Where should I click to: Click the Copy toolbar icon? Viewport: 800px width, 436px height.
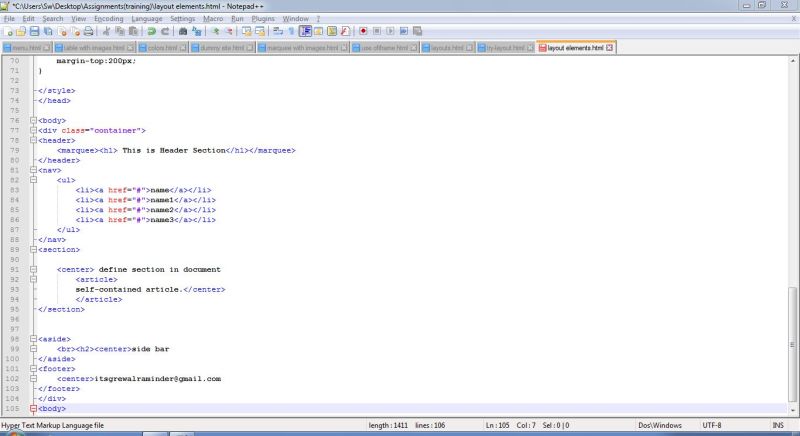click(x=119, y=32)
